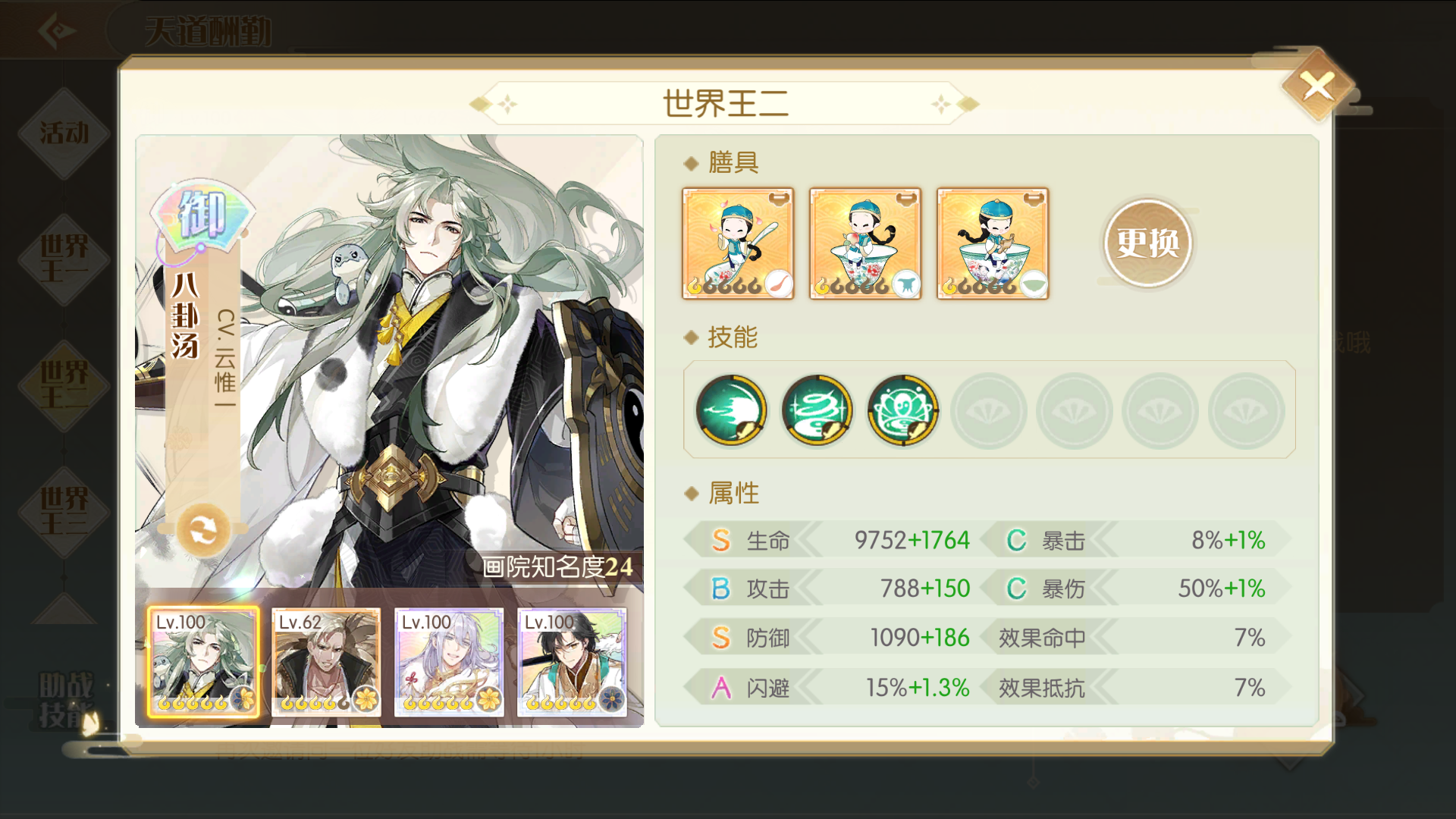Switch to the 活动 side tab

click(64, 133)
